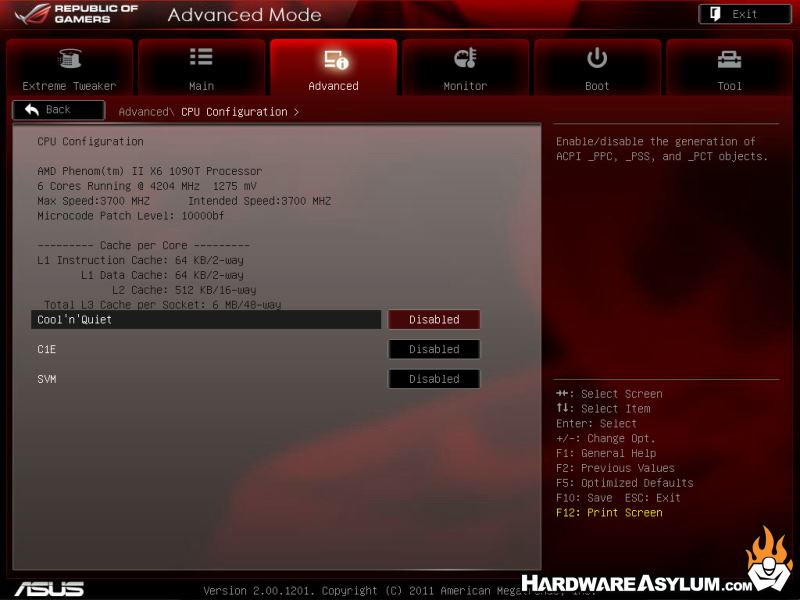
Task: Open the Extreme Tweaker tab
Action: click(69, 67)
